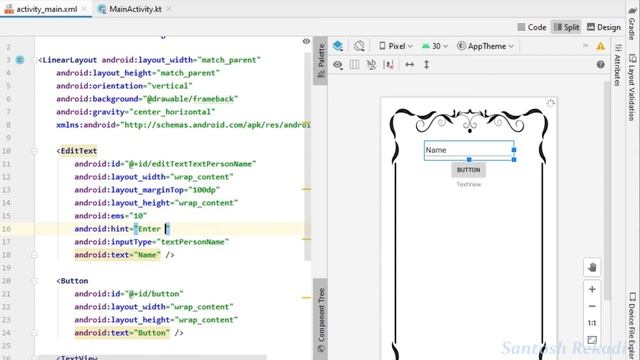The image size is (640, 360).
Task: Collapse the LinearLayout tag fold marker
Action: pos(35,60)
